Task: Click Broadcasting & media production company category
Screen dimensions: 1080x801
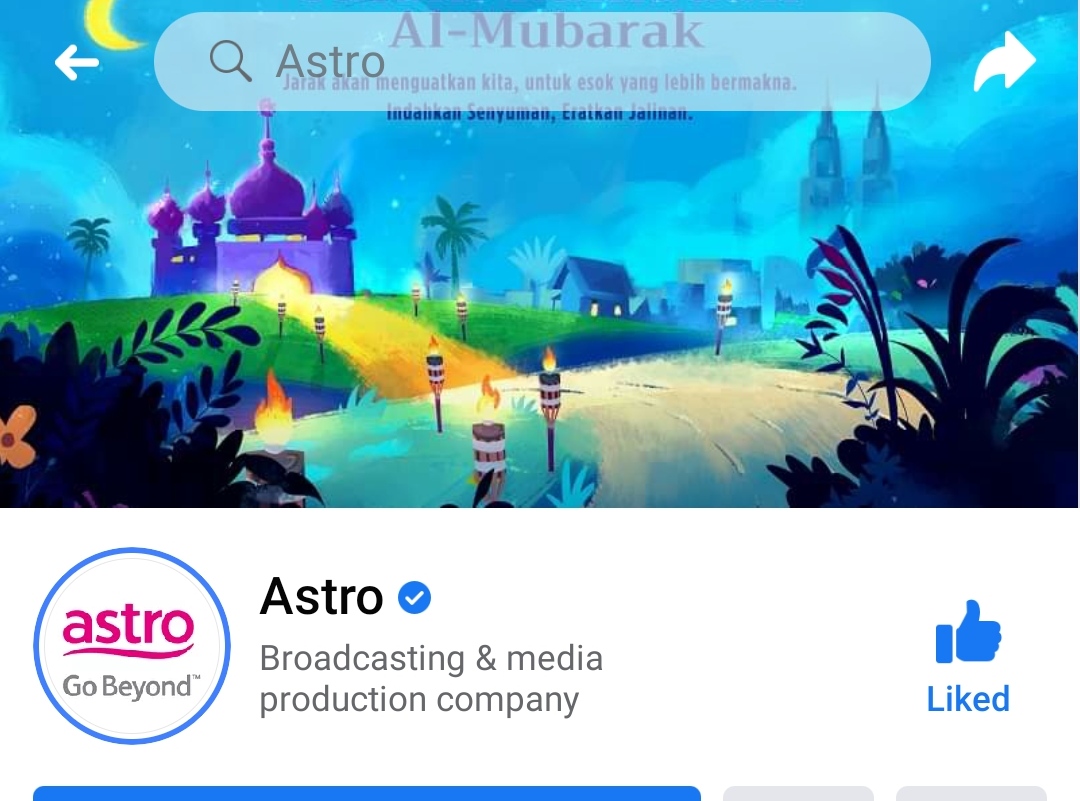Action: [431, 678]
